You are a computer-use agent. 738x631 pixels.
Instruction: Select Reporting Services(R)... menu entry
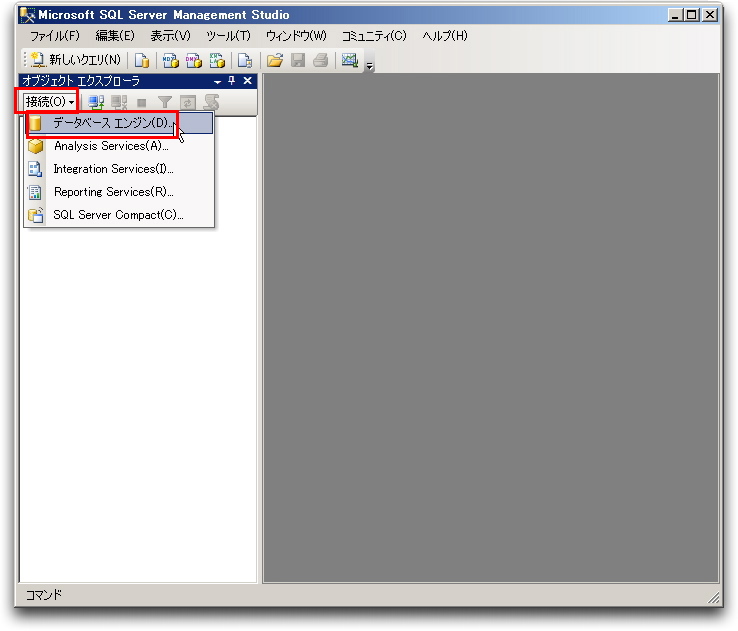pos(120,192)
